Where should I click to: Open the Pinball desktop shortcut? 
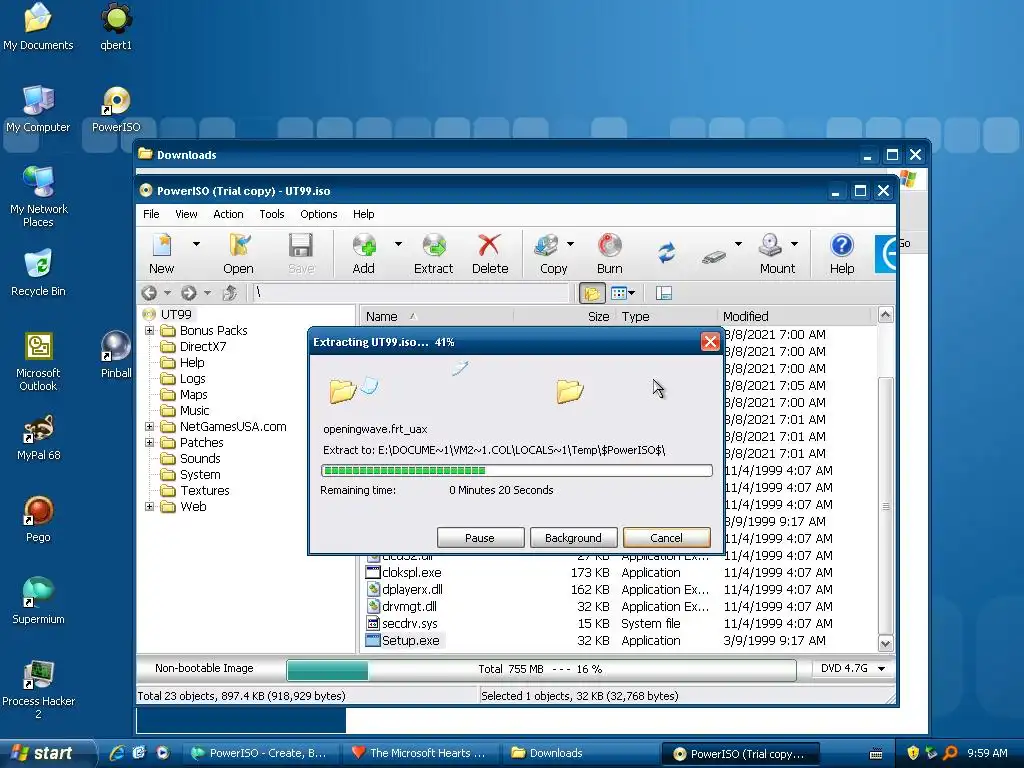(x=116, y=355)
